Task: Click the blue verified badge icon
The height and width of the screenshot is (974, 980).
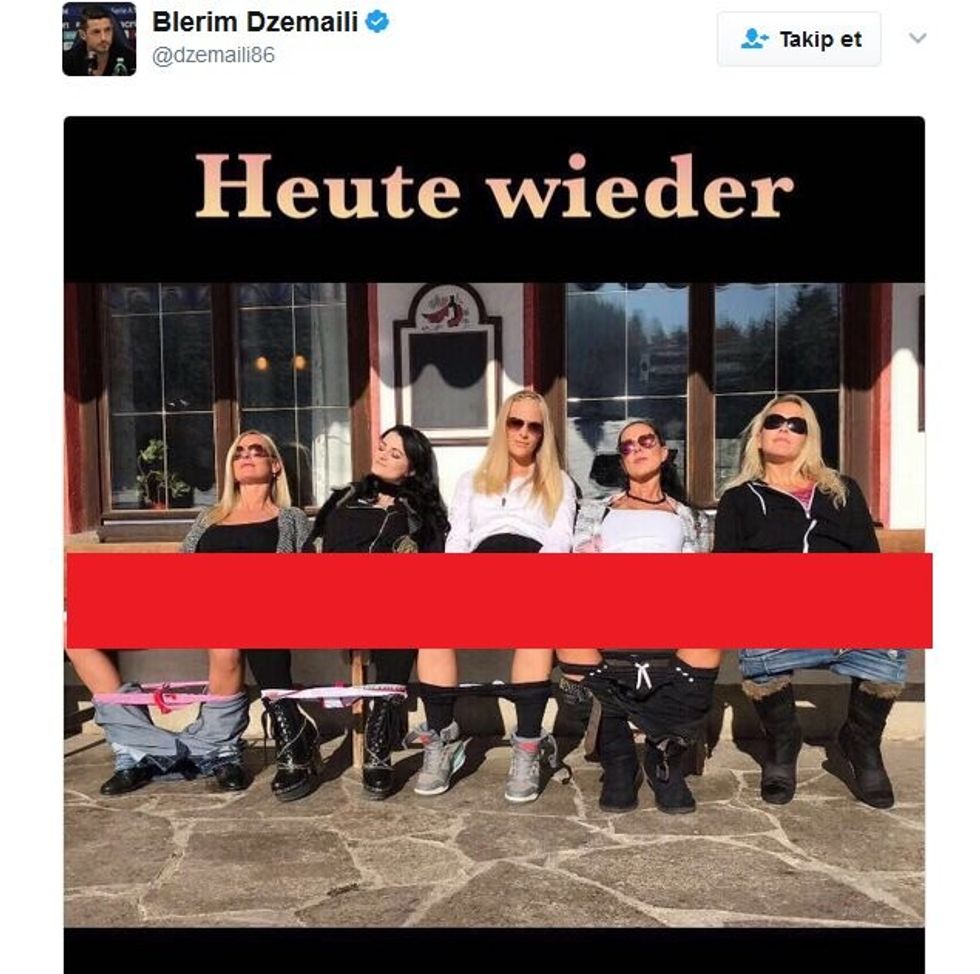Action: pyautogui.click(x=377, y=22)
